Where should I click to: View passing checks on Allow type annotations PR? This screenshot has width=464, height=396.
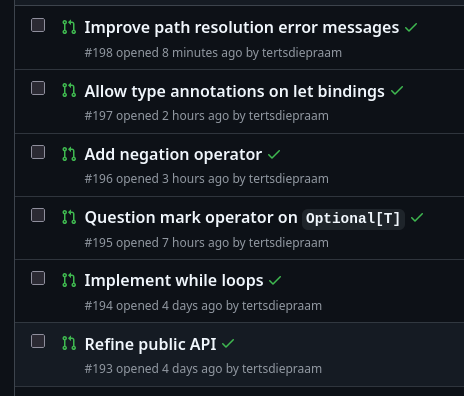[397, 90]
